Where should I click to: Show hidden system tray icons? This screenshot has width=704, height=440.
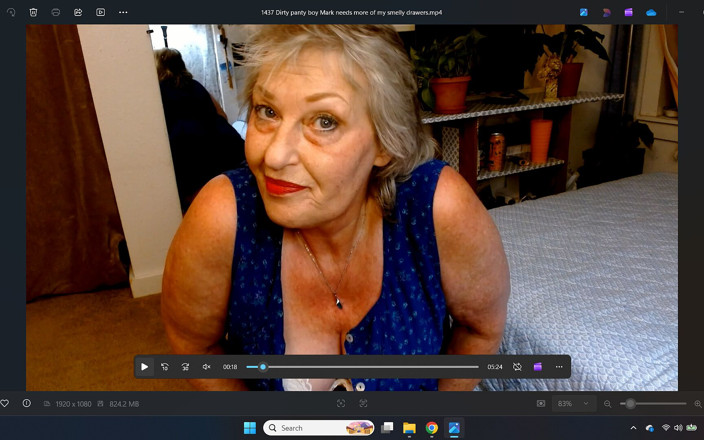coord(634,428)
